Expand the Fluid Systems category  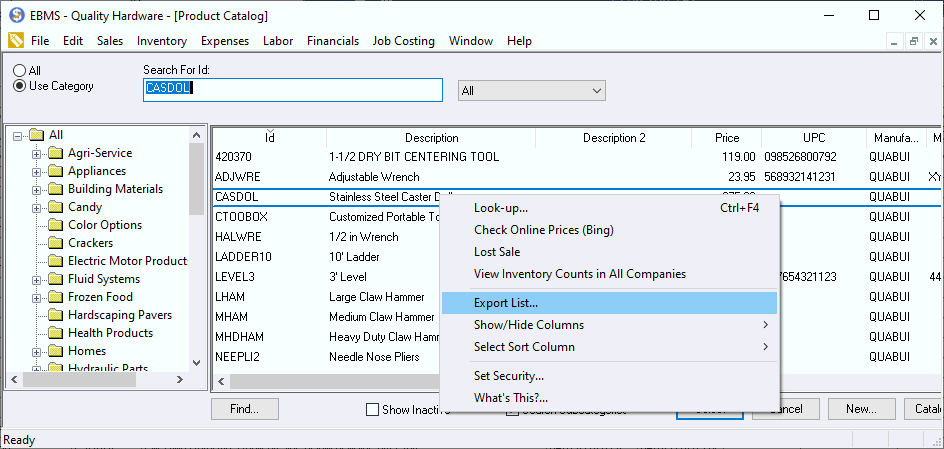pos(36,280)
